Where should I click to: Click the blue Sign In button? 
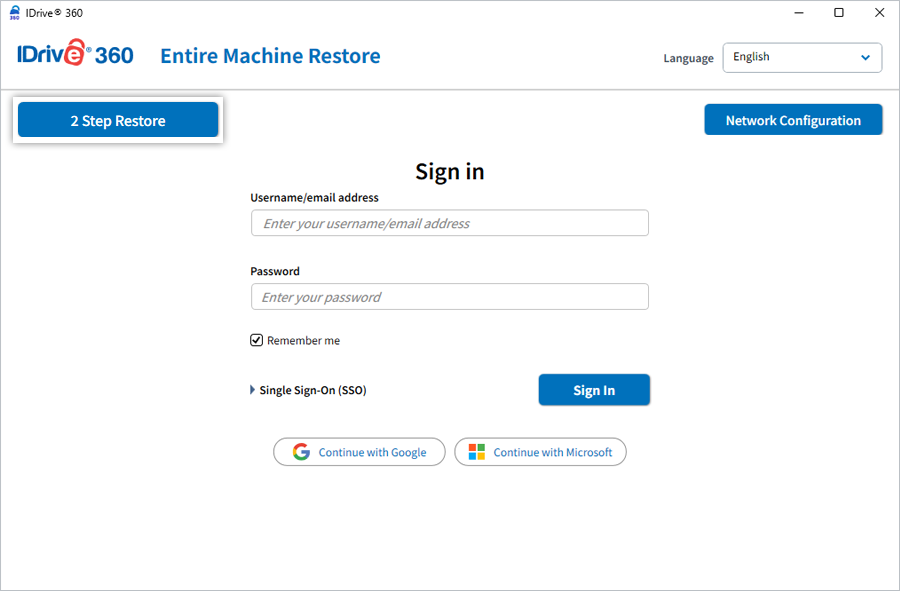594,390
